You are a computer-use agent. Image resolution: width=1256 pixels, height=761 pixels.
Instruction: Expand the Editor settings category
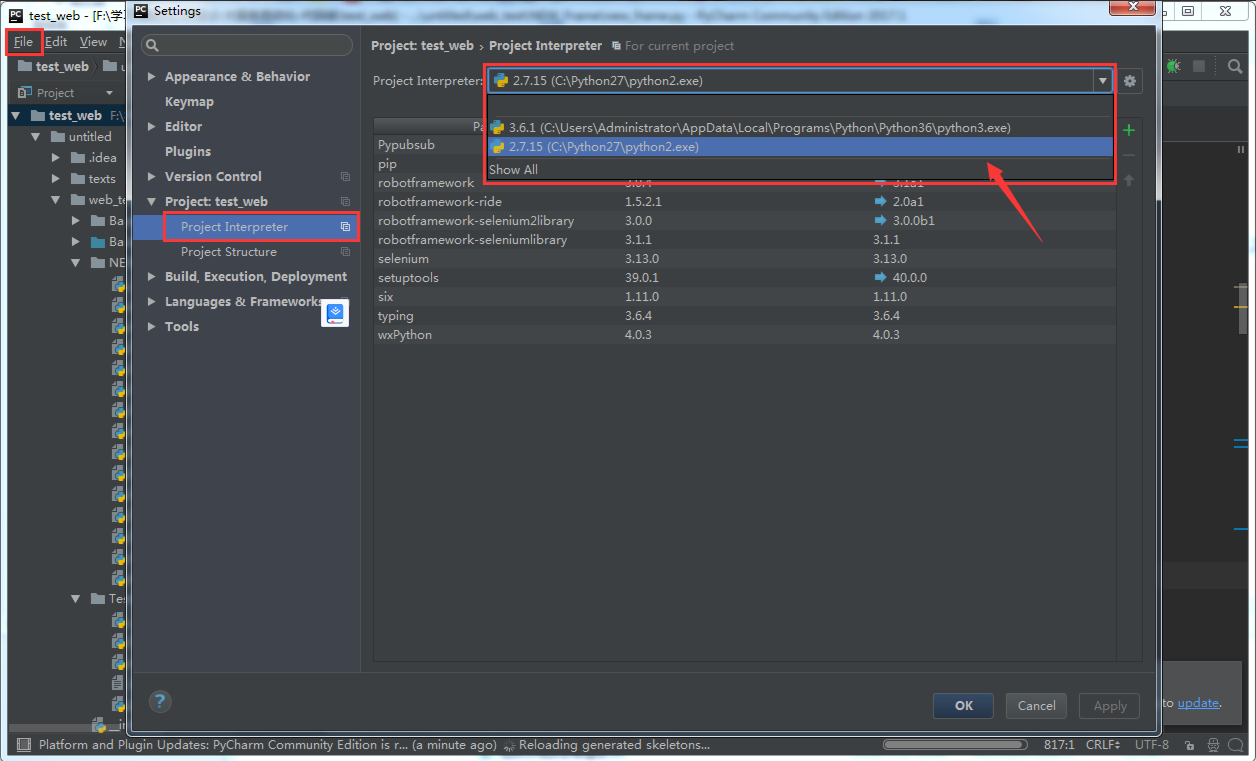(152, 127)
